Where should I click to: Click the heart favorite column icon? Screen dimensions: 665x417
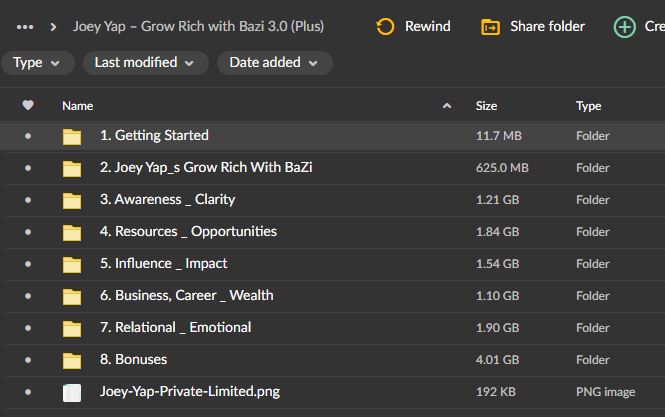(x=28, y=105)
